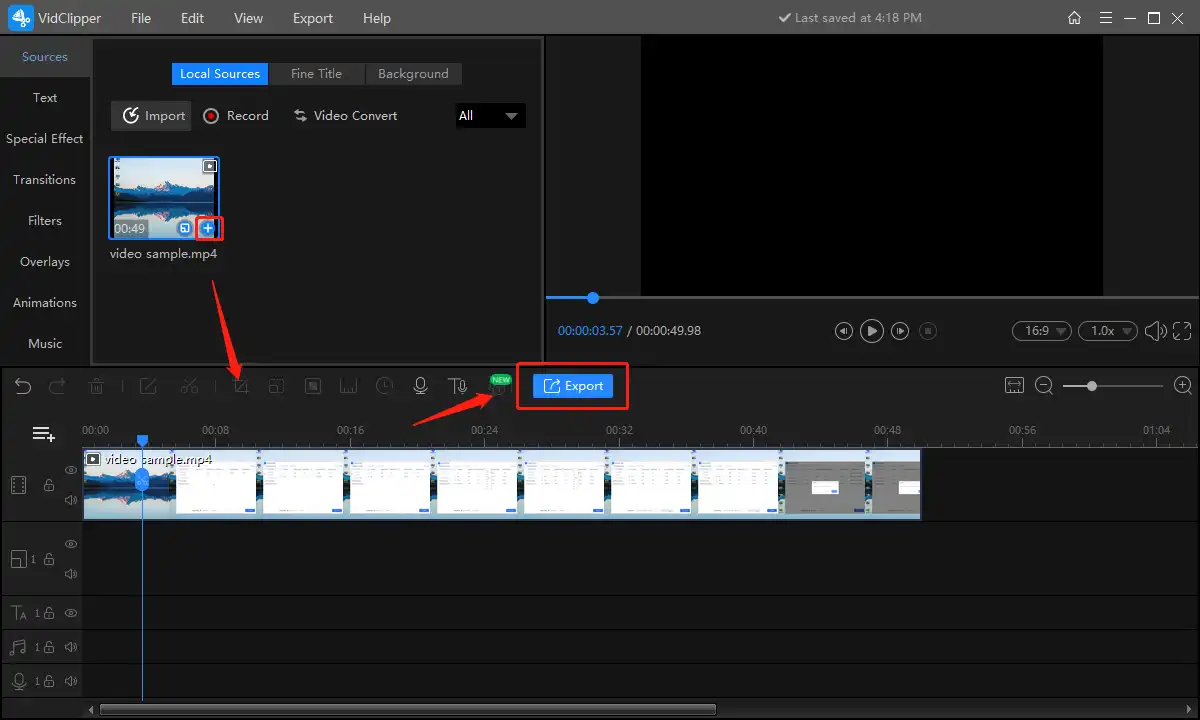Viewport: 1200px width, 720px height.
Task: Click the crop tool icon in toolbar
Action: pyautogui.click(x=241, y=386)
